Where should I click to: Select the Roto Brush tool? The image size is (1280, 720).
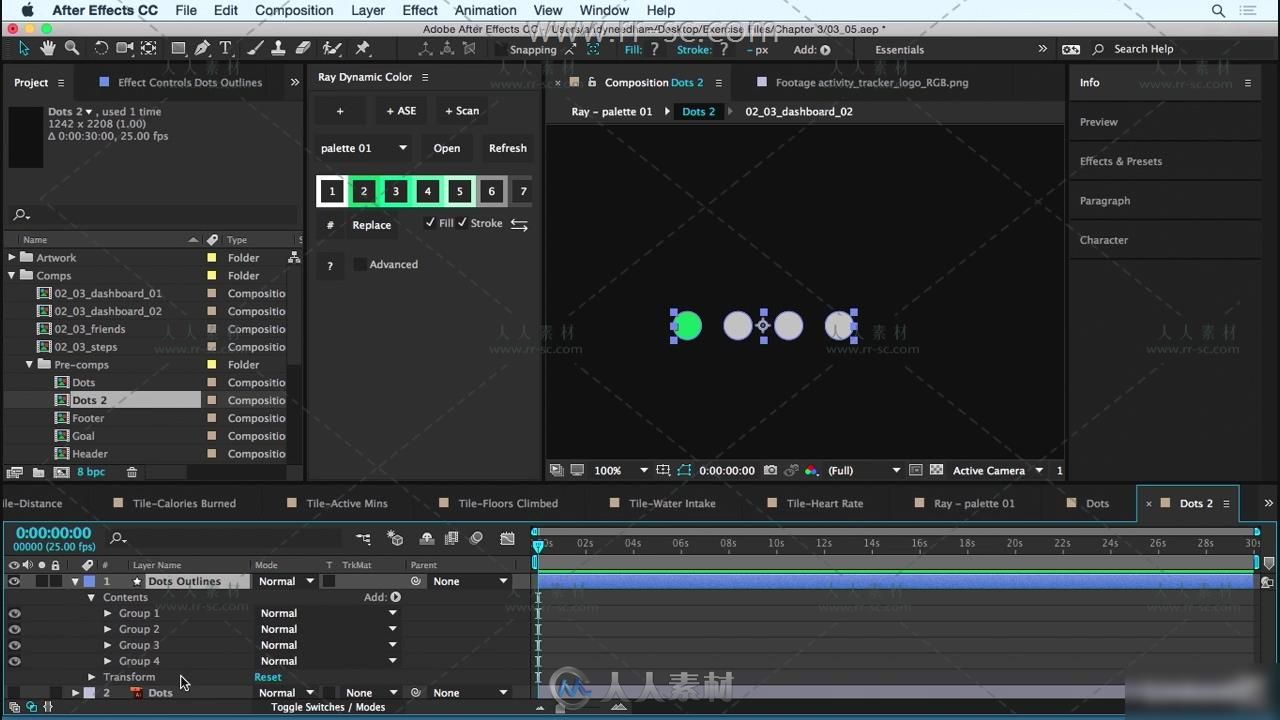pos(332,48)
